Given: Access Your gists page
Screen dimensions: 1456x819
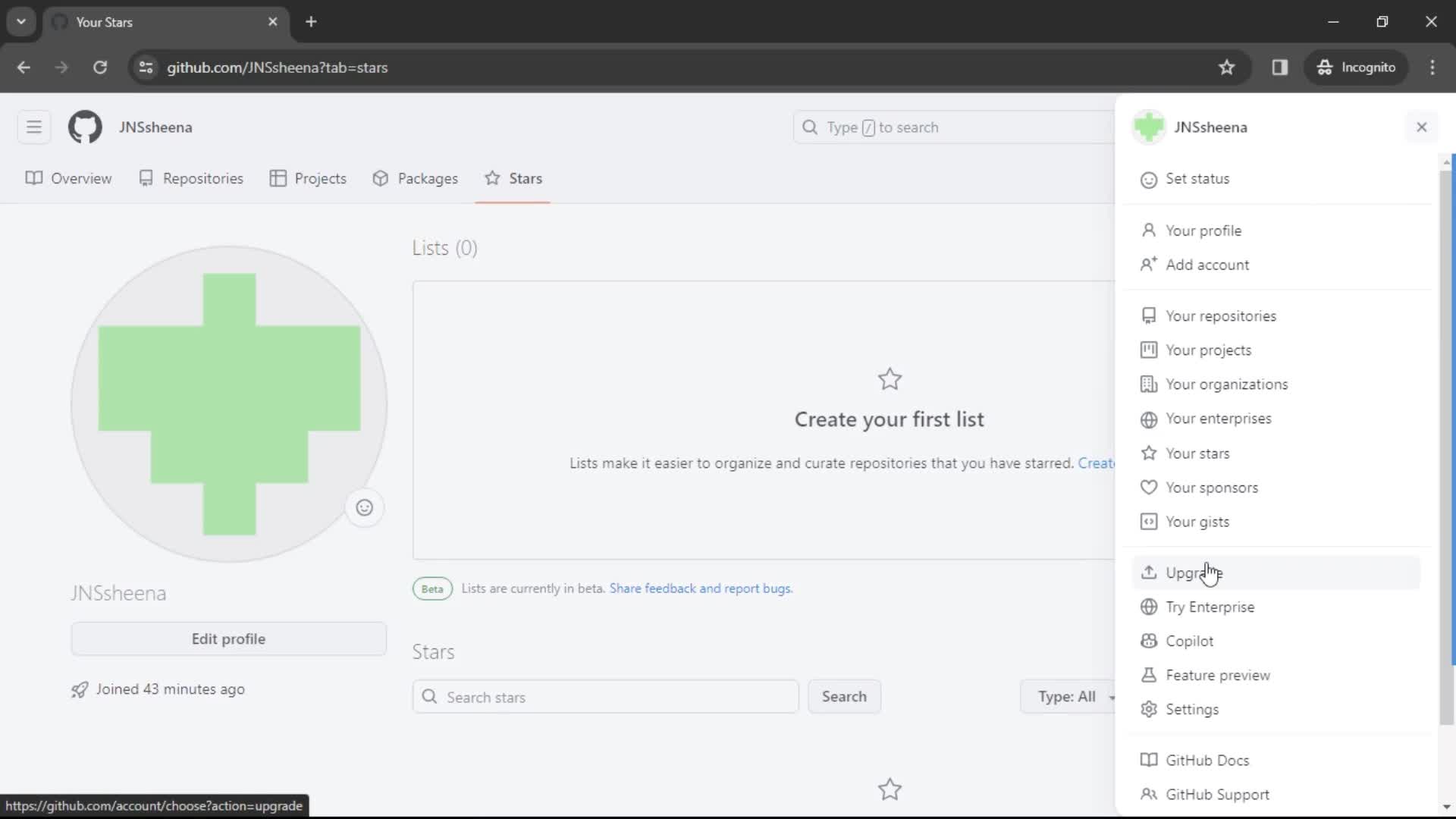Looking at the screenshot, I should tap(1197, 521).
